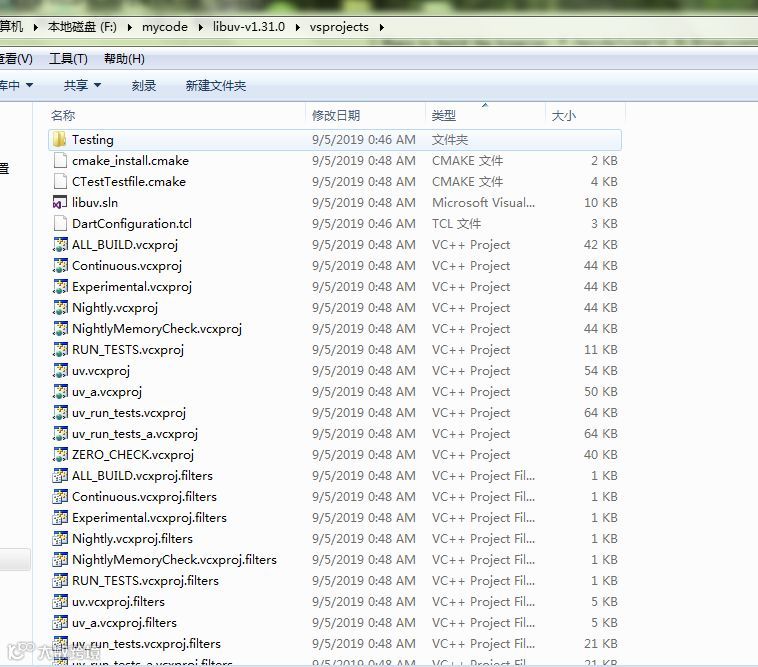Click the Experimental.vcxproj project icon
758x667 pixels.
click(x=60, y=287)
